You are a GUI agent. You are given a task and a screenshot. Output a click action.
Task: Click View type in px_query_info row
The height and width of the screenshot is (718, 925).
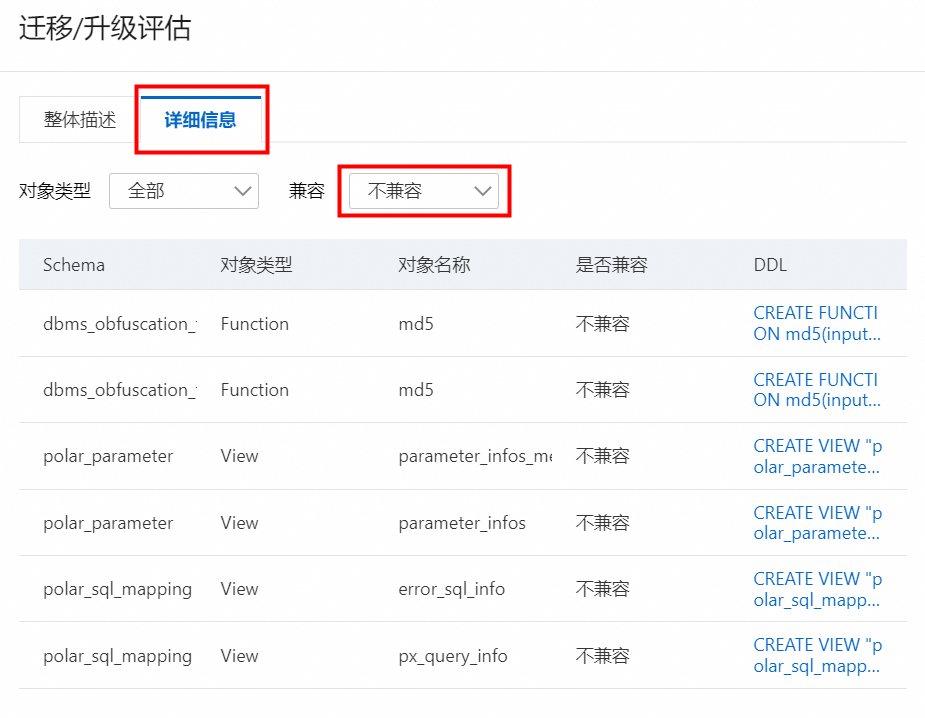[x=239, y=655]
